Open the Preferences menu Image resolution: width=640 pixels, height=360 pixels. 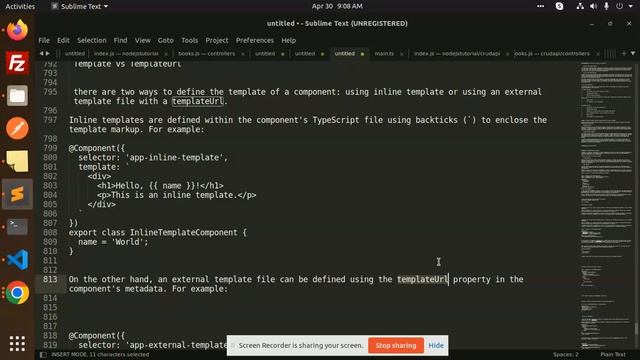point(255,40)
